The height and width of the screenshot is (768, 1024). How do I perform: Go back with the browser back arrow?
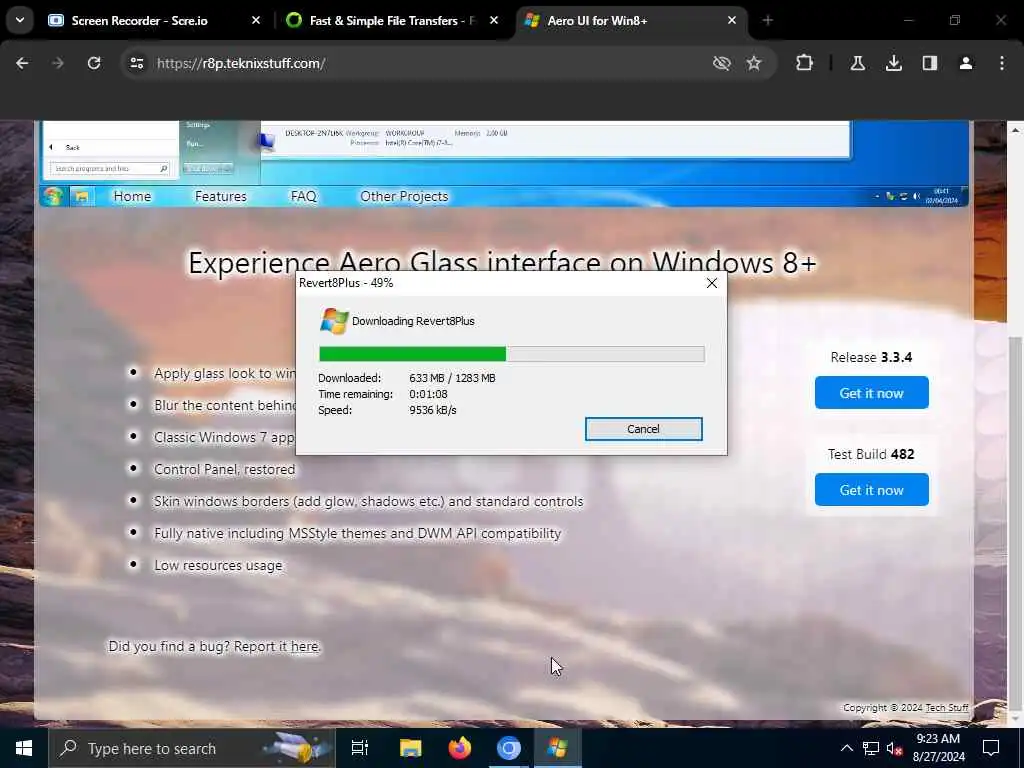[22, 63]
